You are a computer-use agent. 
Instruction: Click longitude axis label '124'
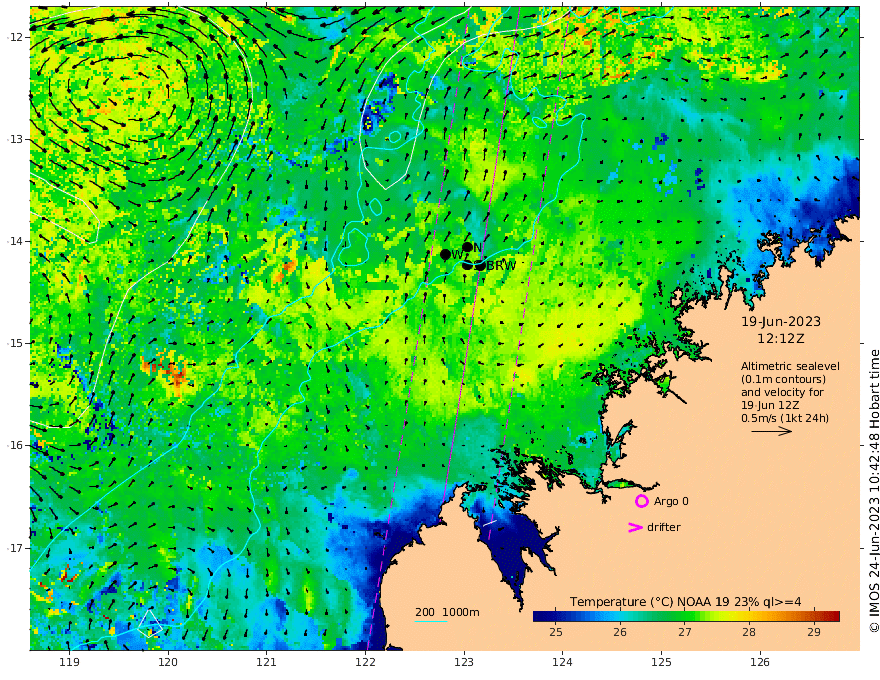point(563,663)
